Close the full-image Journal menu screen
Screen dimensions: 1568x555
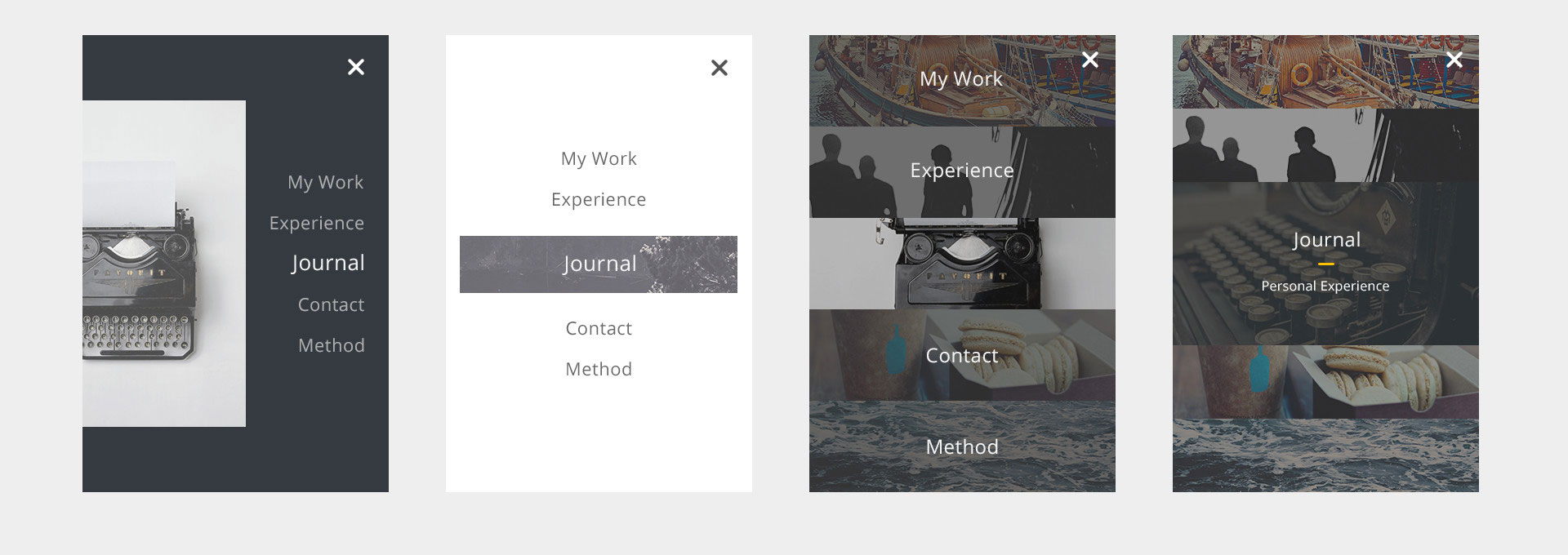click(x=1454, y=60)
